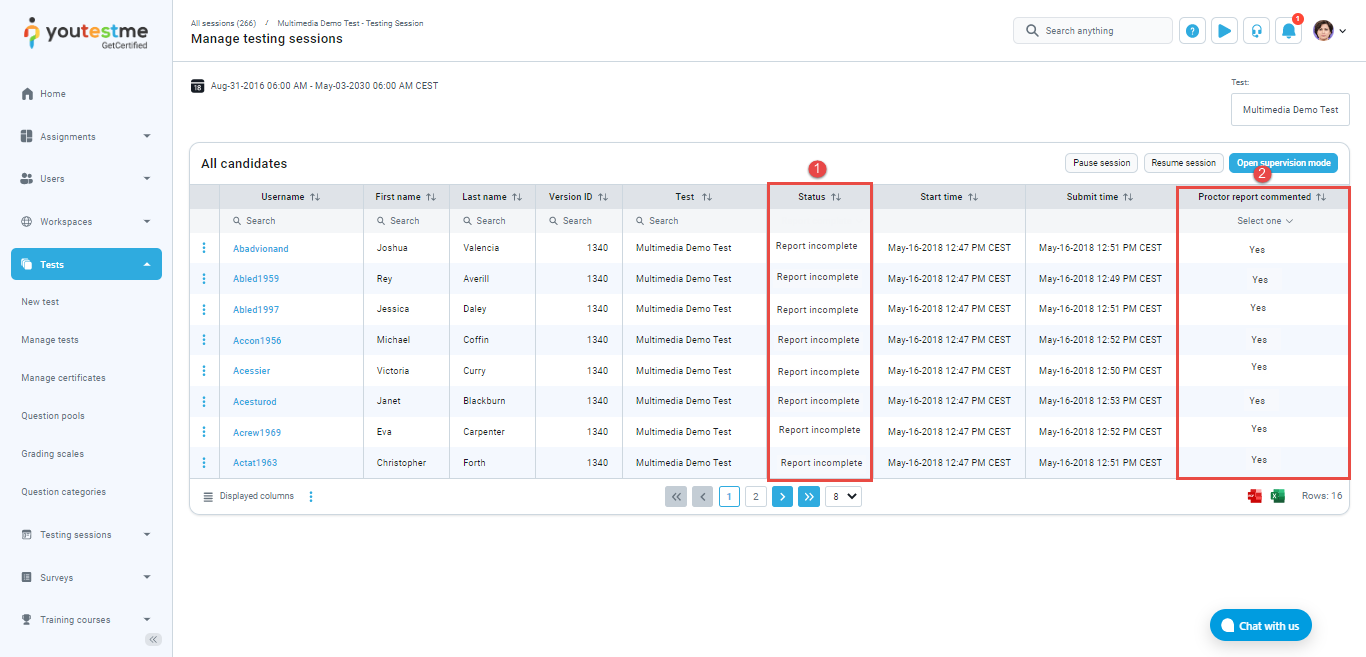Click the blue play icon in header
Screen dimensions: 1366x657
coord(1224,31)
